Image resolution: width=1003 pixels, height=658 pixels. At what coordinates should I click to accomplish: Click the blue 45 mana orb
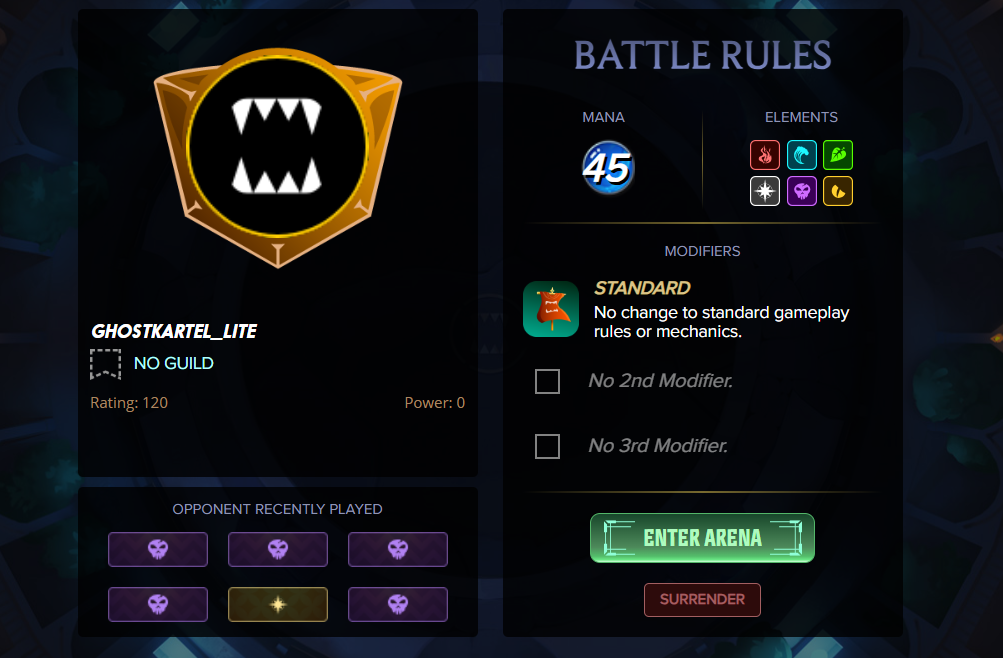coord(608,168)
